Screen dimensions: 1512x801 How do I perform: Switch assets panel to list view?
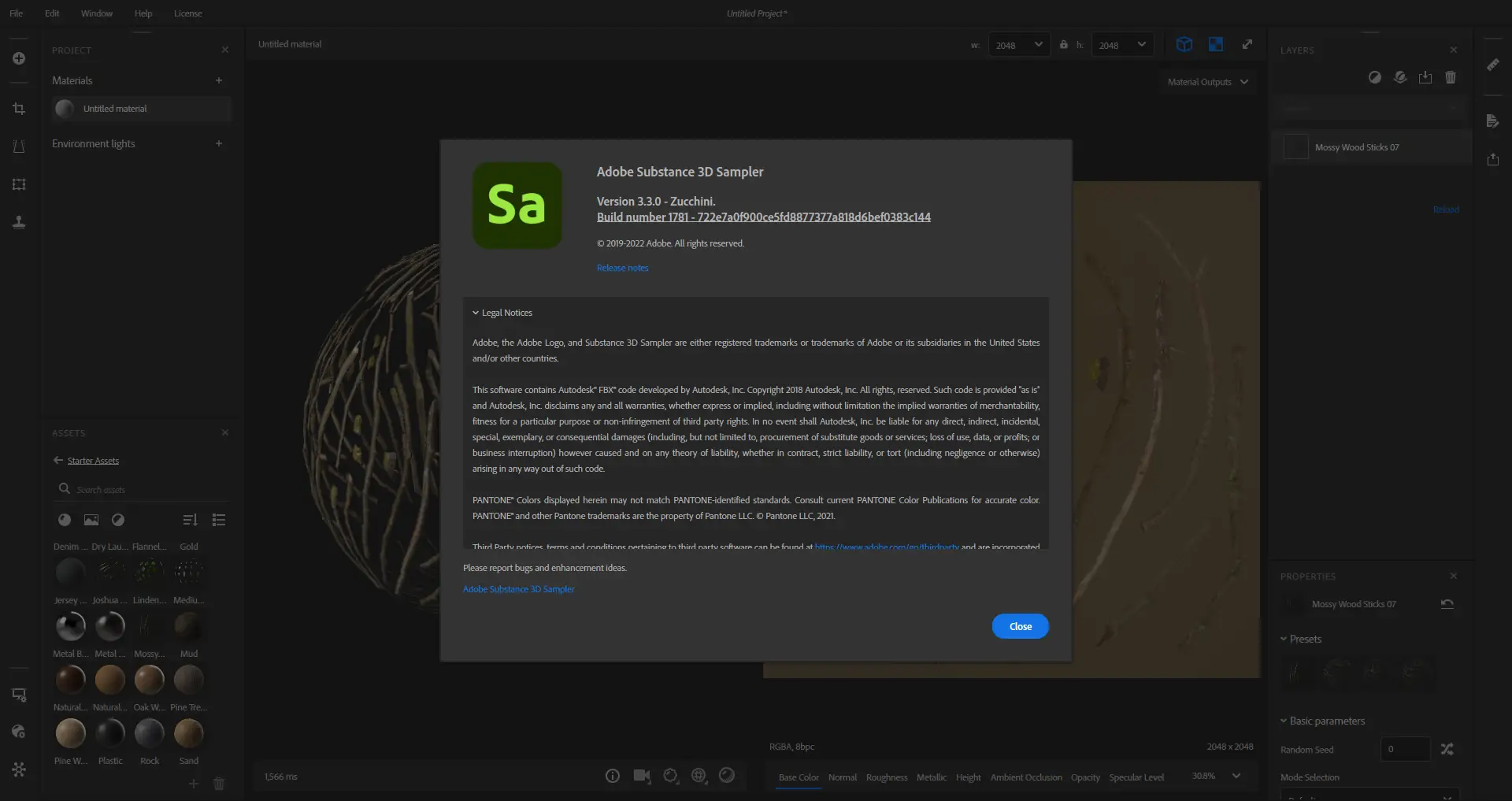click(x=219, y=520)
